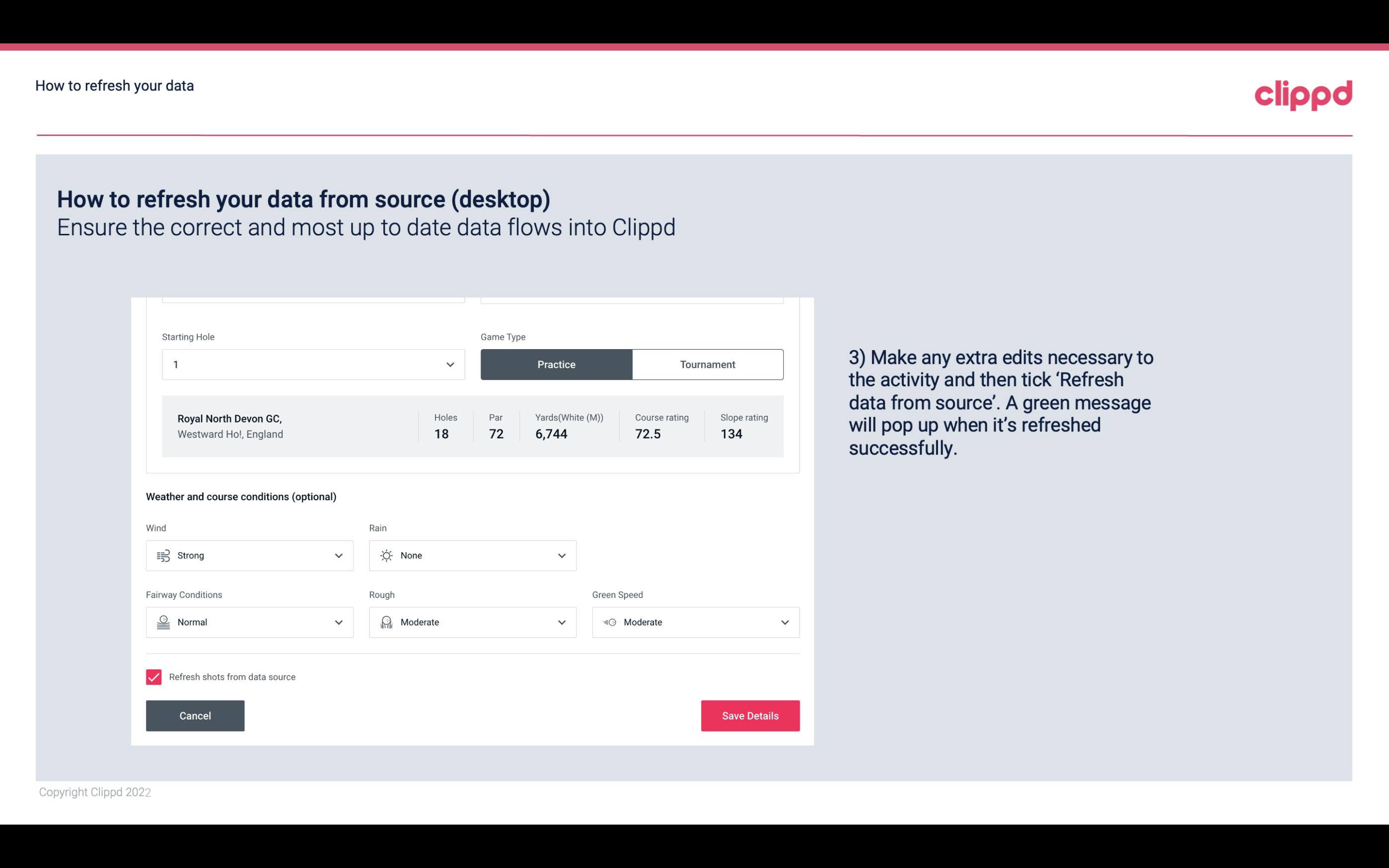
Task: Select the Practice game type toggle
Action: [x=556, y=364]
